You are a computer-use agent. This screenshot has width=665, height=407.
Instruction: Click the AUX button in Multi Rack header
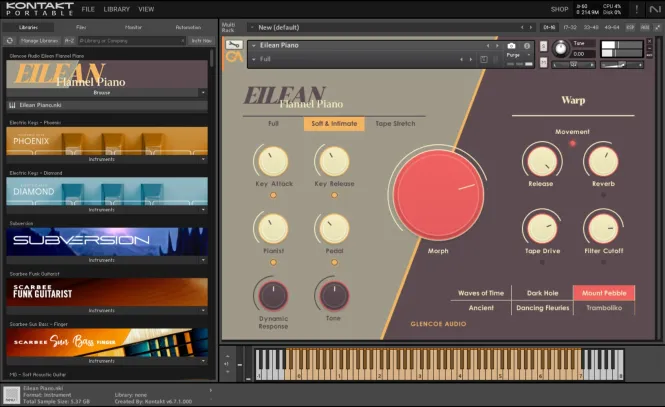(x=645, y=28)
